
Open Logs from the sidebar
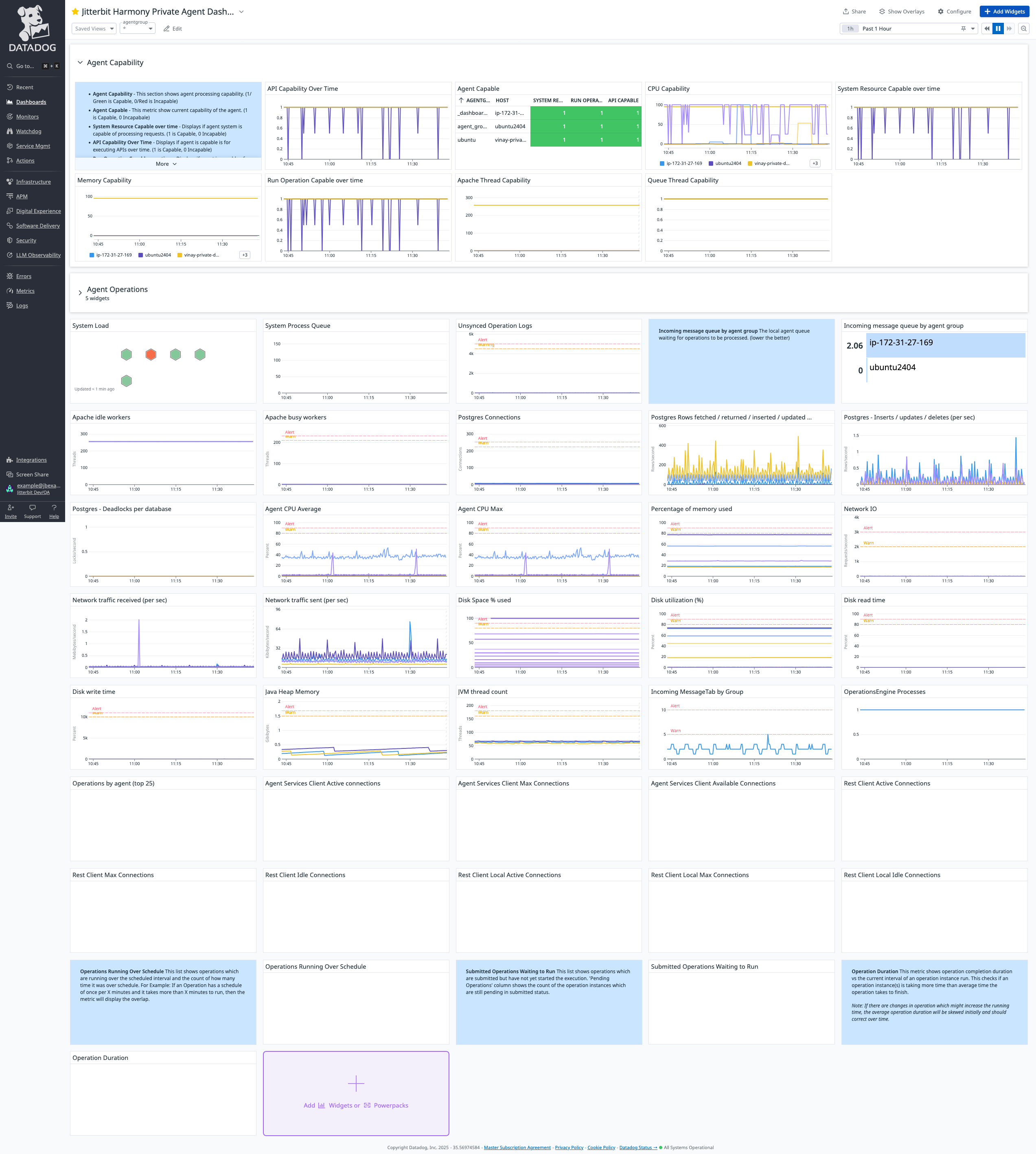click(x=22, y=305)
